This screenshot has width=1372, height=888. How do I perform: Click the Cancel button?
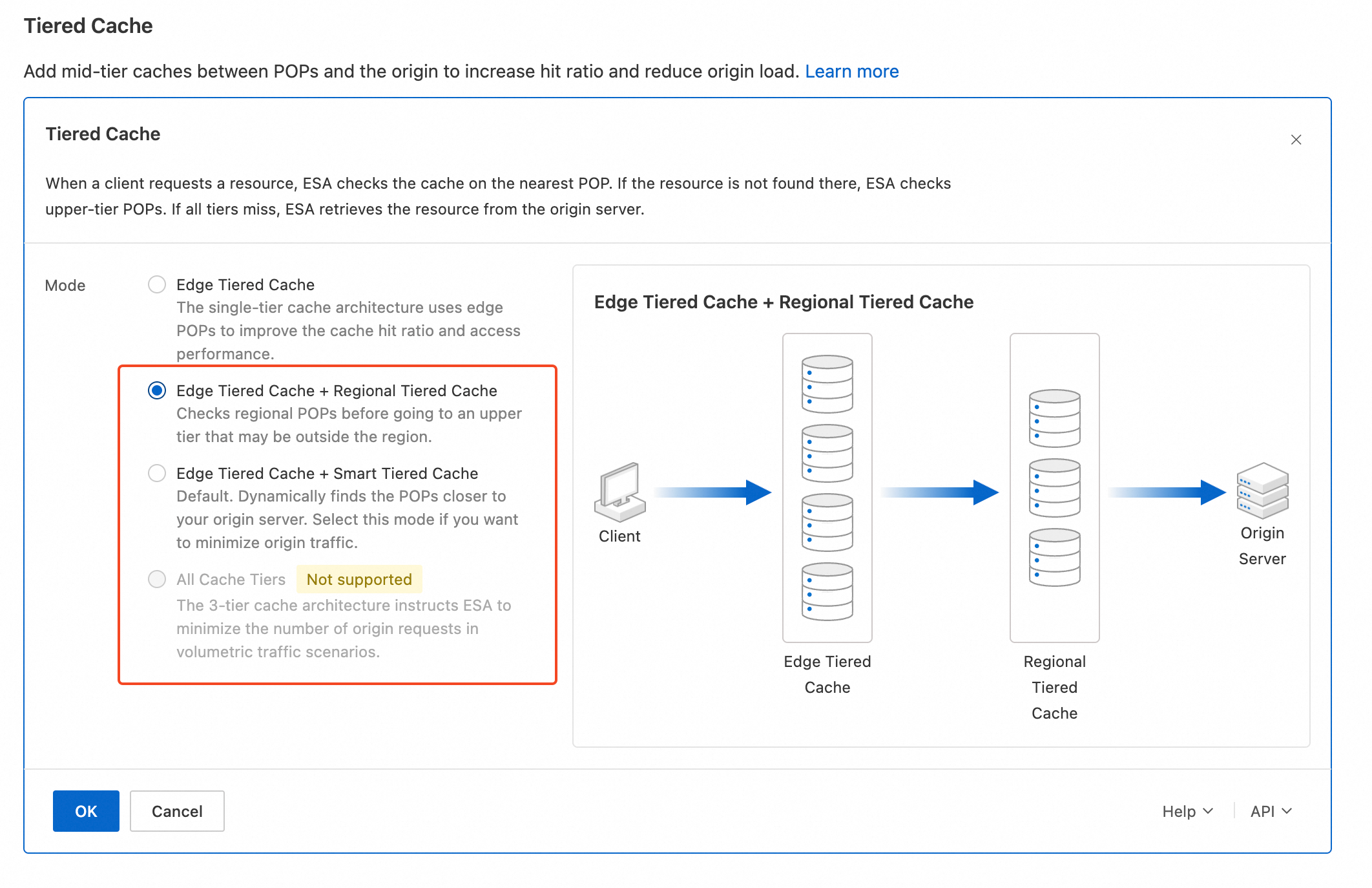click(177, 811)
